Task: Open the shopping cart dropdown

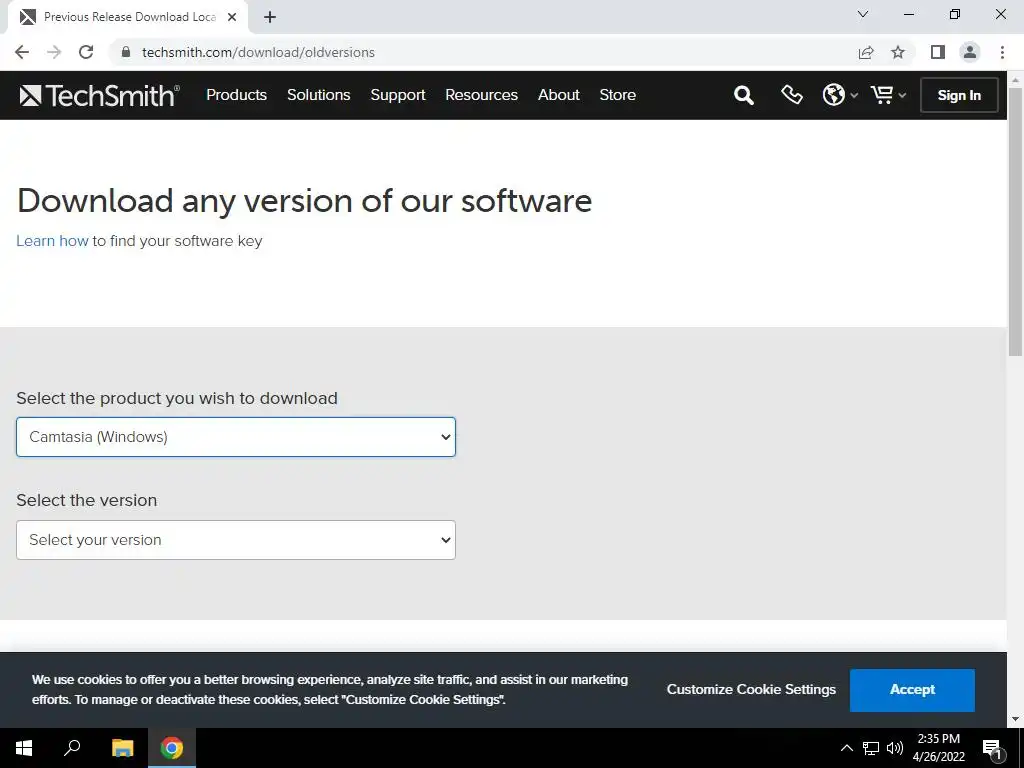Action: [x=888, y=95]
